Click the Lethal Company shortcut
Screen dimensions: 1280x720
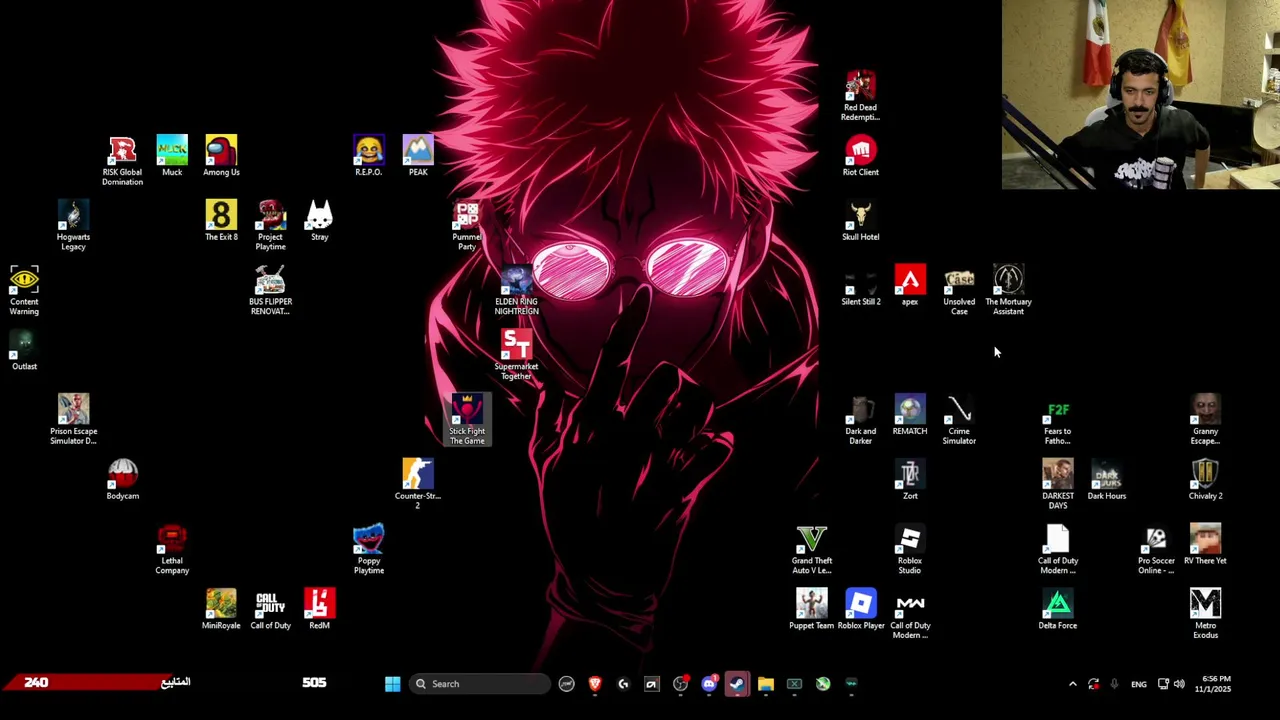click(x=172, y=550)
